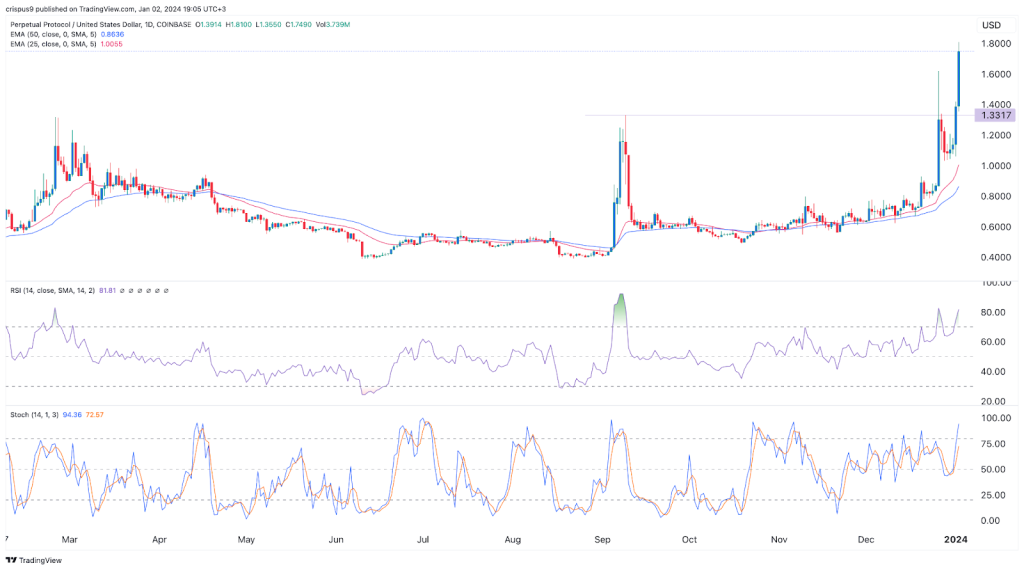1024x570 pixels.
Task: Click the 0.00 Stoch axis label
Action: point(991,520)
